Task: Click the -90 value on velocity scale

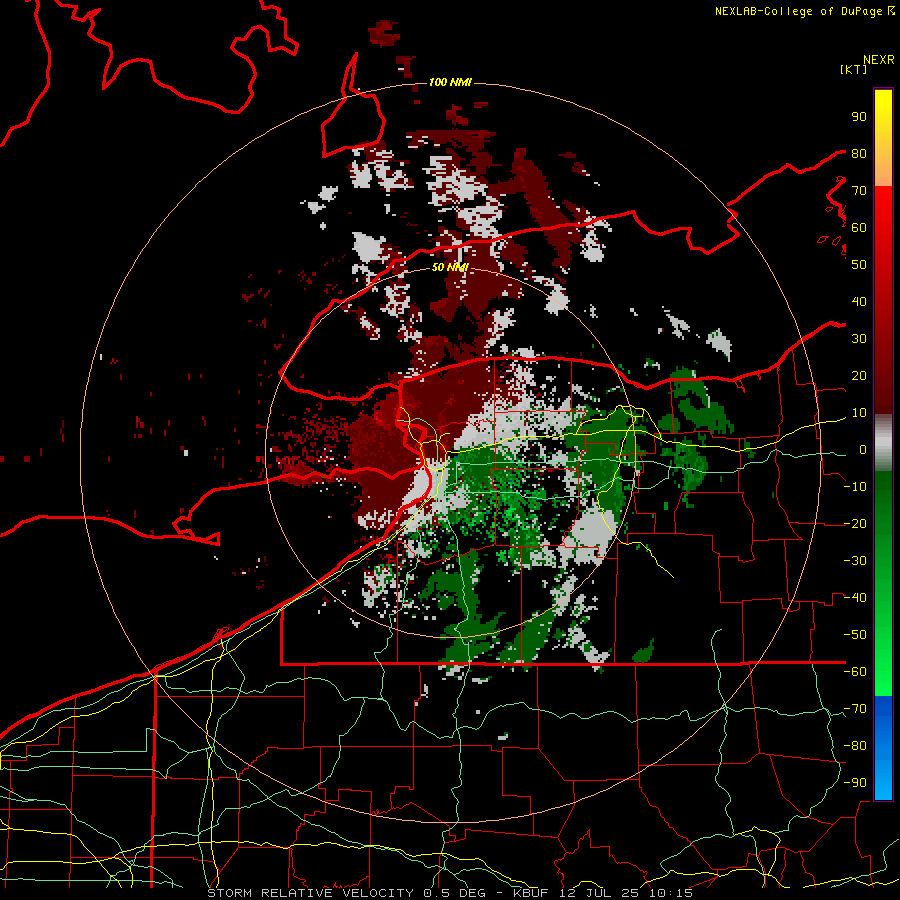Action: 855,782
